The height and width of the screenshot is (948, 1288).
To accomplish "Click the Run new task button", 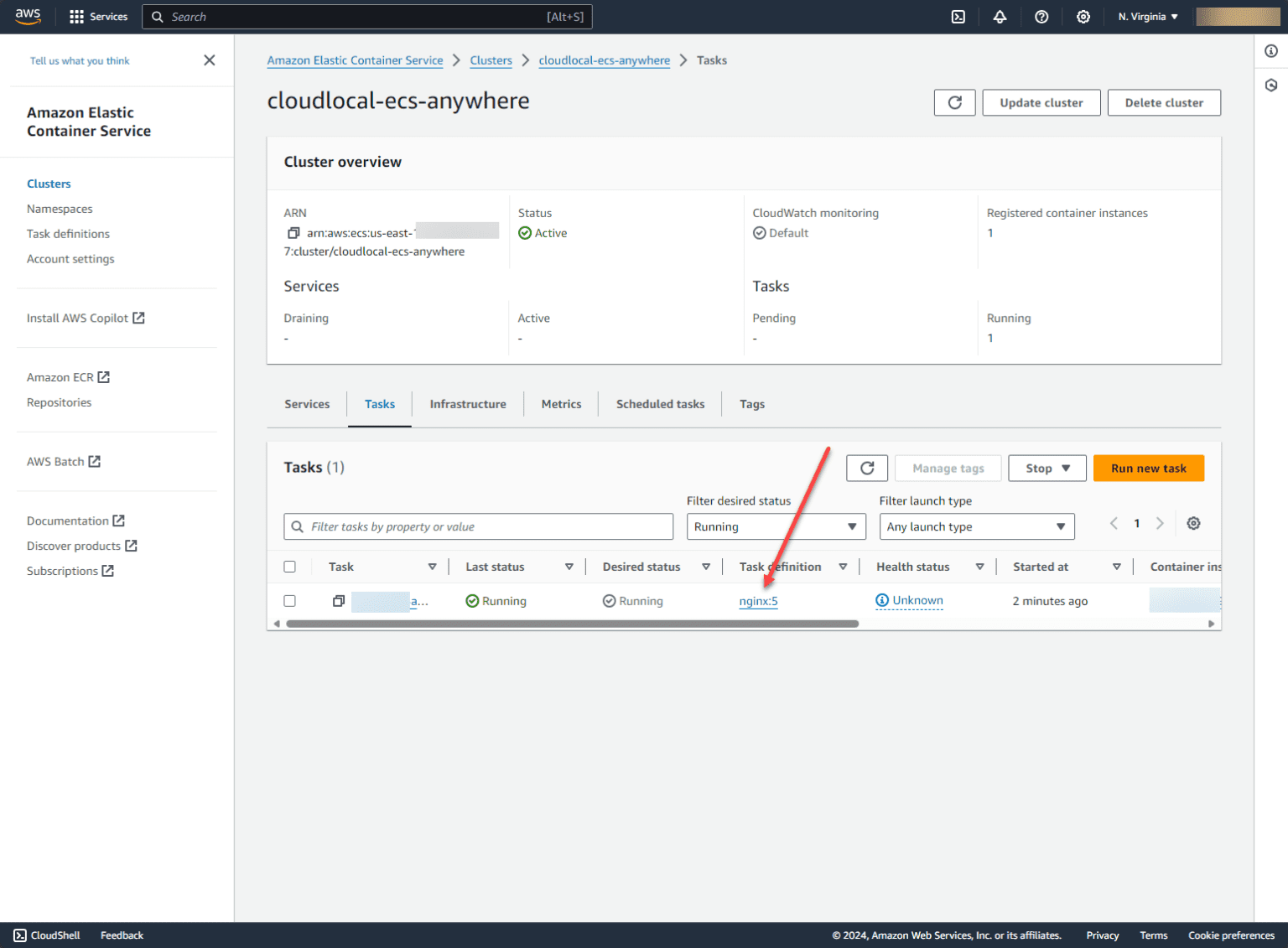I will pyautogui.click(x=1149, y=469).
